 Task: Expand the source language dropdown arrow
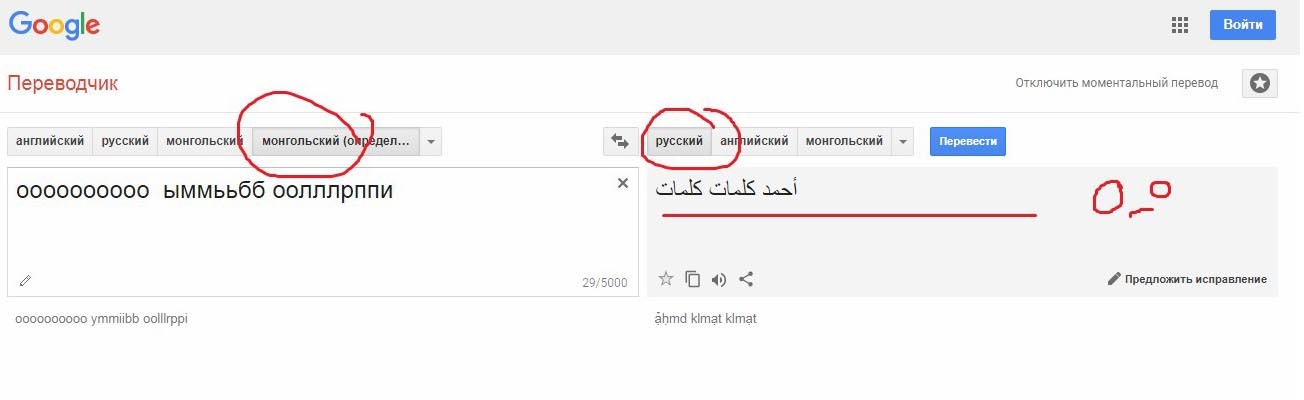pos(430,142)
